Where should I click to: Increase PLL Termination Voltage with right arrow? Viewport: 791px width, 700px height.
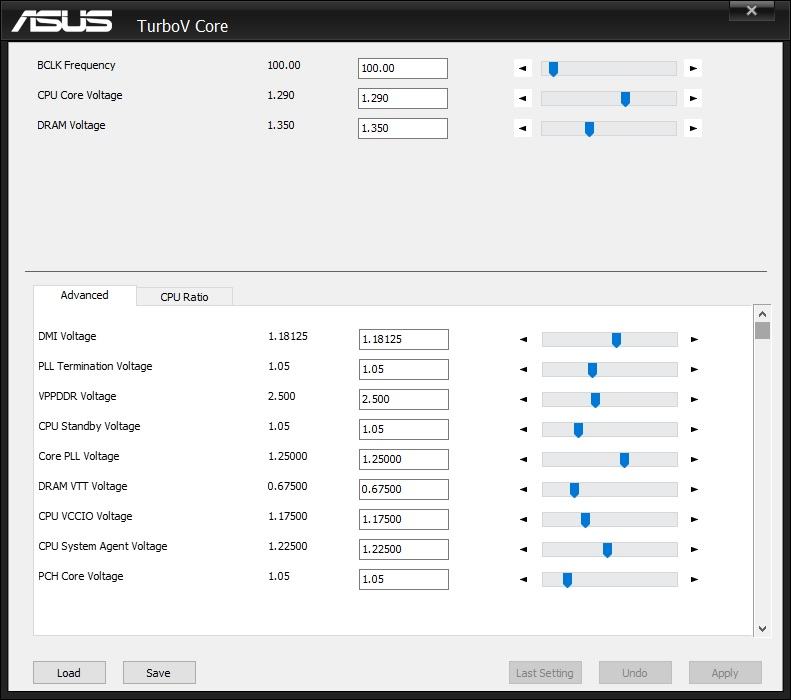click(694, 369)
